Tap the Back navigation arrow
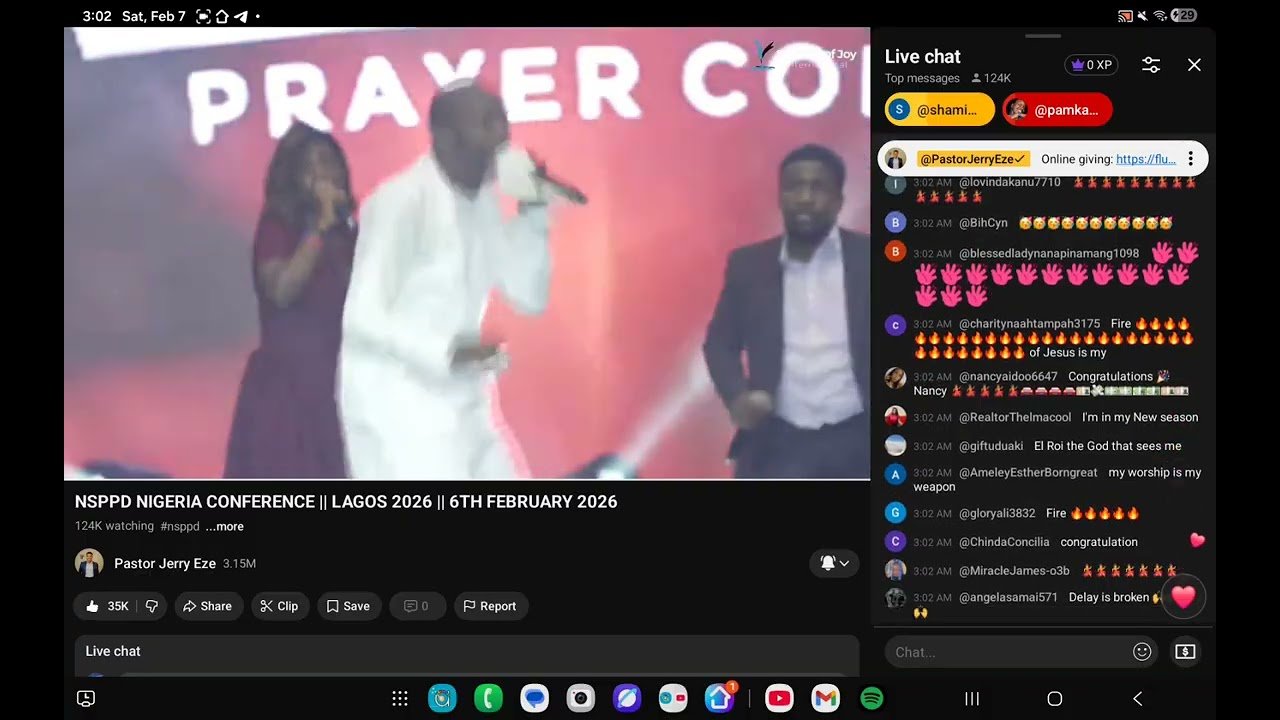 [x=1137, y=699]
